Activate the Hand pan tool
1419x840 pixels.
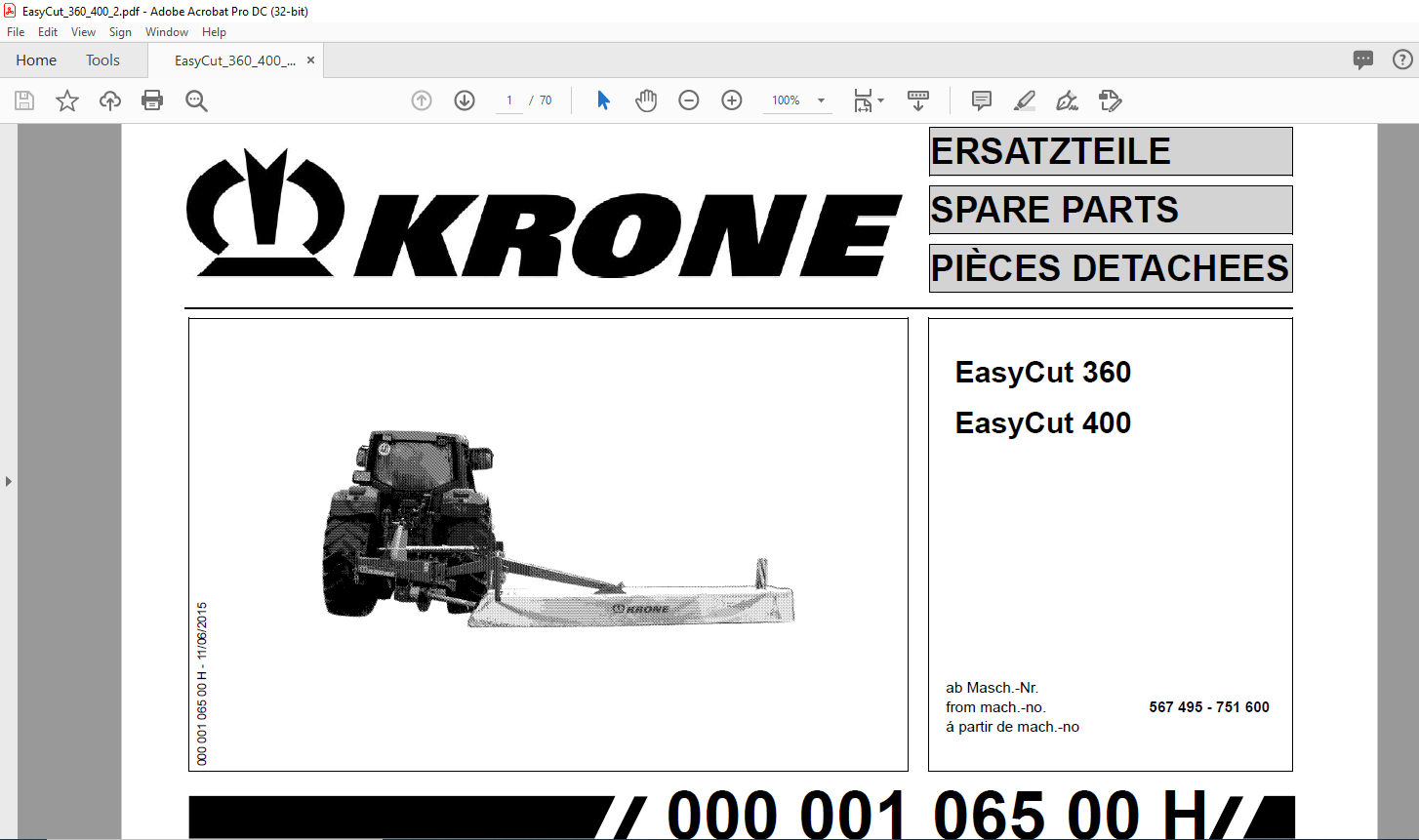coord(646,100)
